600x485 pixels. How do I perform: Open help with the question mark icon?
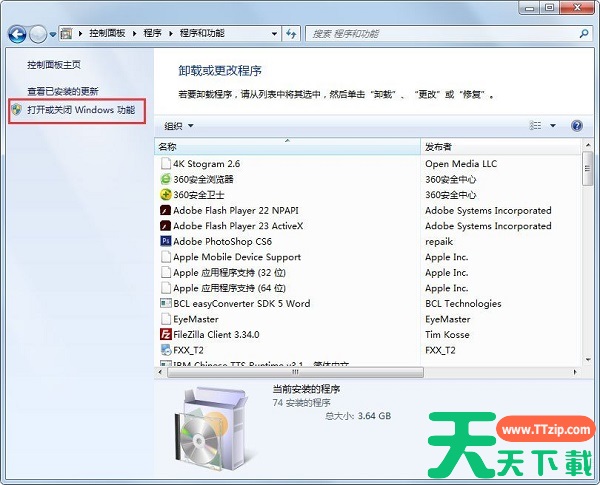[x=576, y=126]
